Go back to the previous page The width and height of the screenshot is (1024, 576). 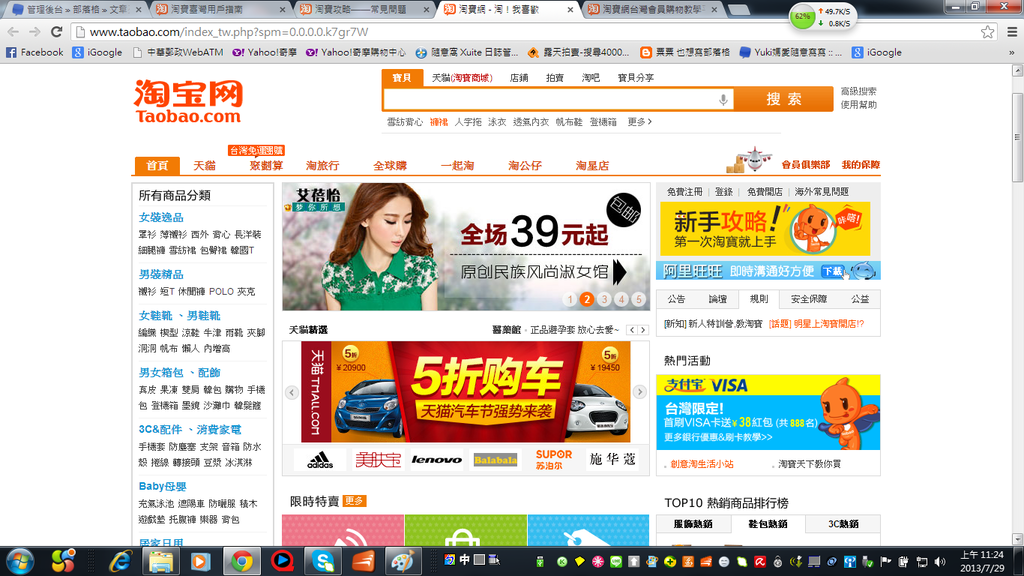14,31
